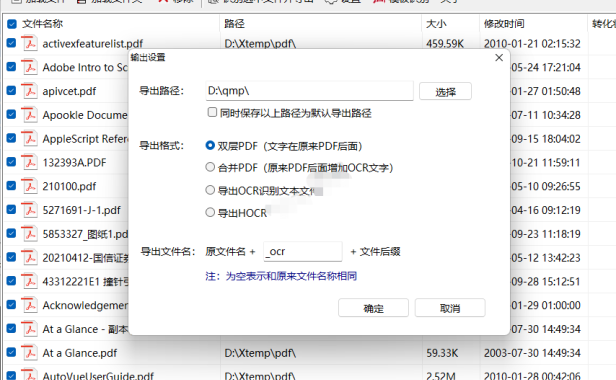The image size is (616, 380).
Task: Click PDF icon of 132393A.PDF
Action: point(29,162)
